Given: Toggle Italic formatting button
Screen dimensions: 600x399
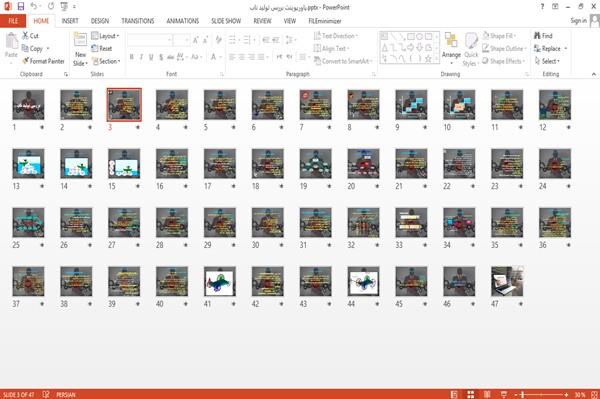Looking at the screenshot, I should point(141,57).
